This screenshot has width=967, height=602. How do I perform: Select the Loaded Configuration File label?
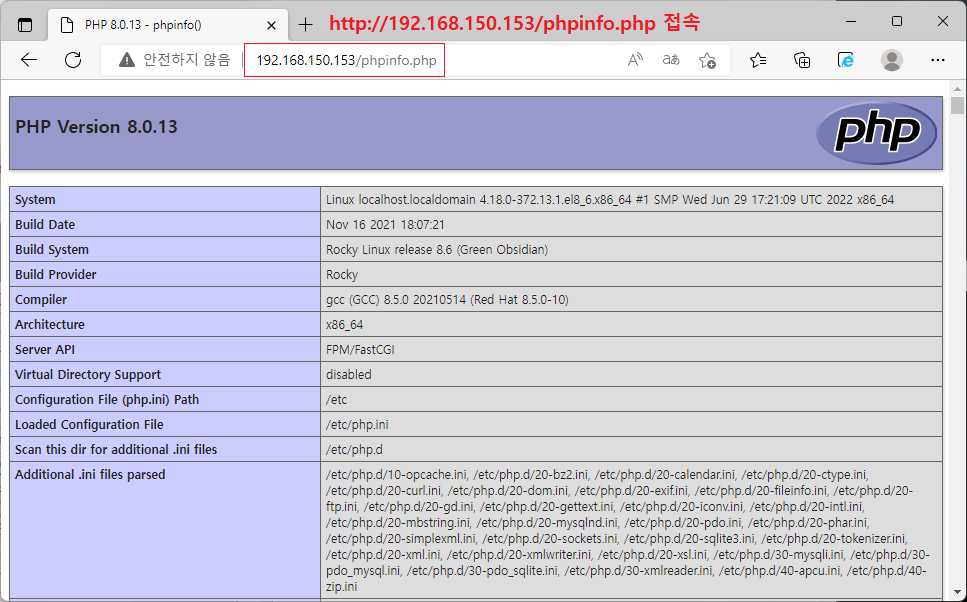coord(89,424)
